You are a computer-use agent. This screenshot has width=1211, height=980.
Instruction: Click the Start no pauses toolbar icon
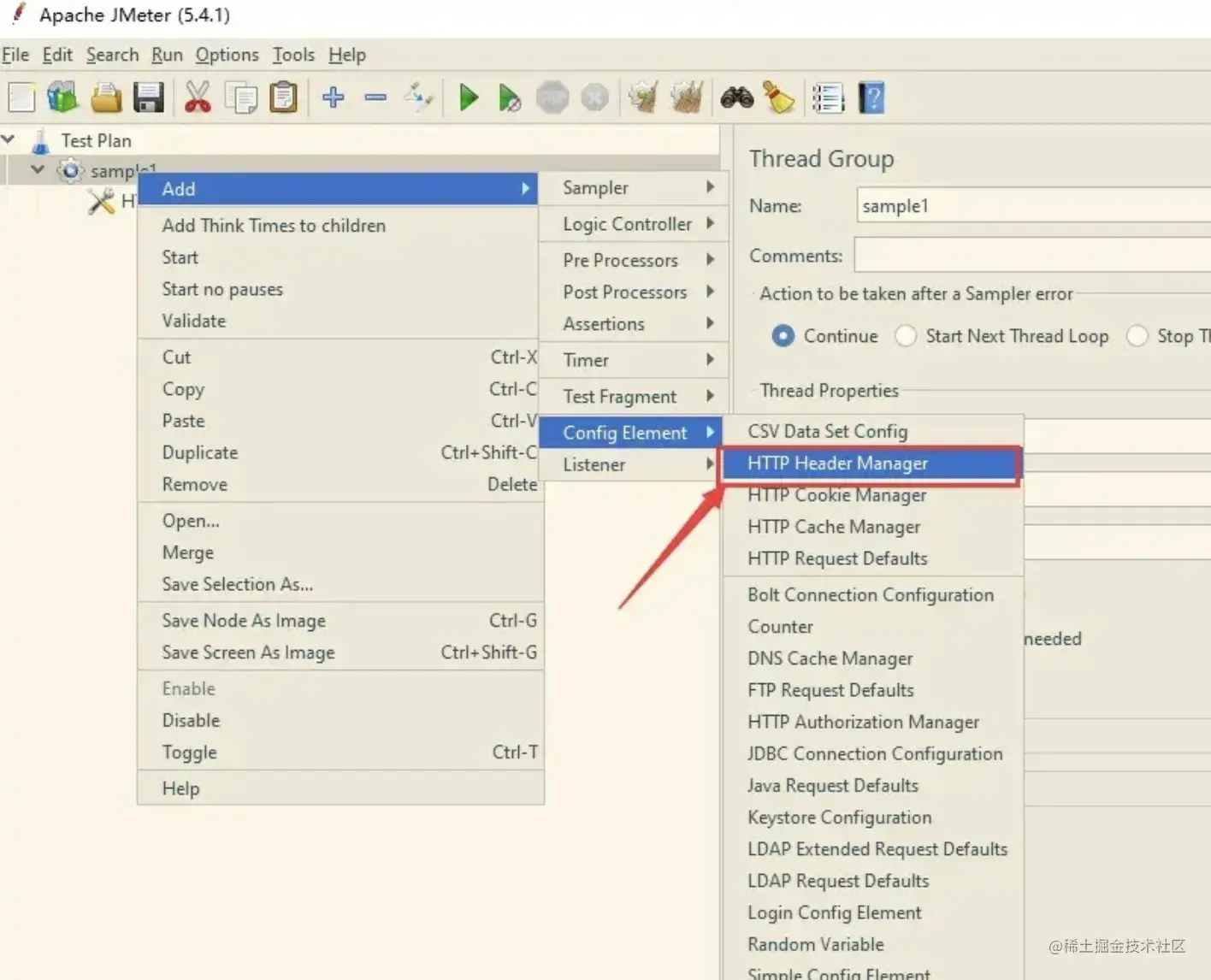point(510,97)
